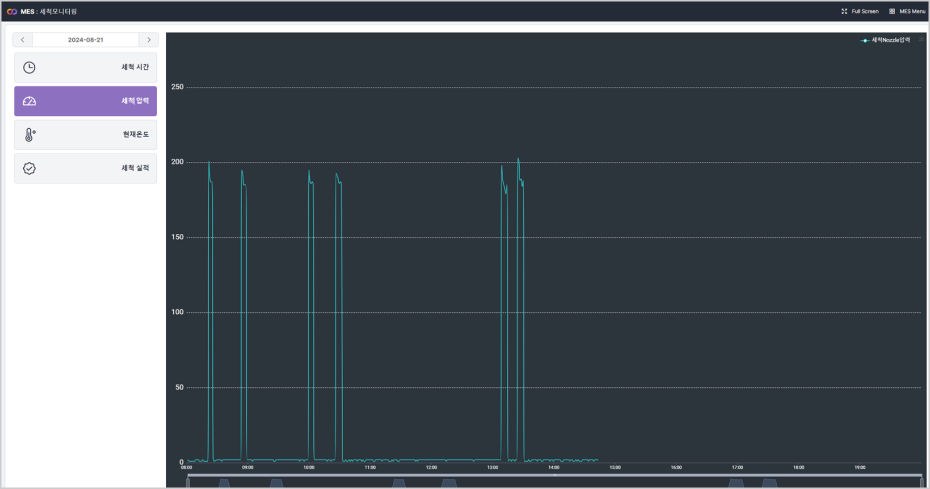This screenshot has height=489, width=930.
Task: Click the Full Screen text button
Action: (x=865, y=11)
